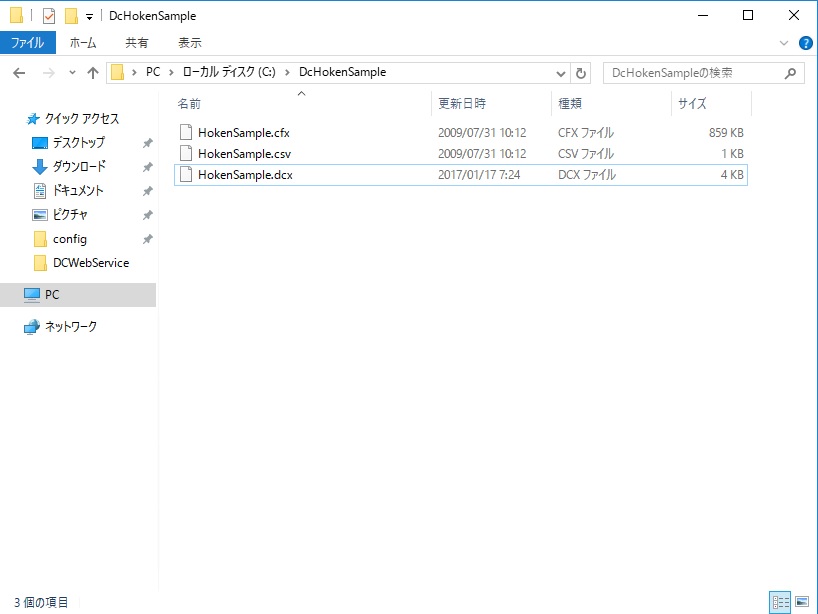Image resolution: width=818 pixels, height=614 pixels.
Task: Go back with the left arrow
Action: (19, 73)
